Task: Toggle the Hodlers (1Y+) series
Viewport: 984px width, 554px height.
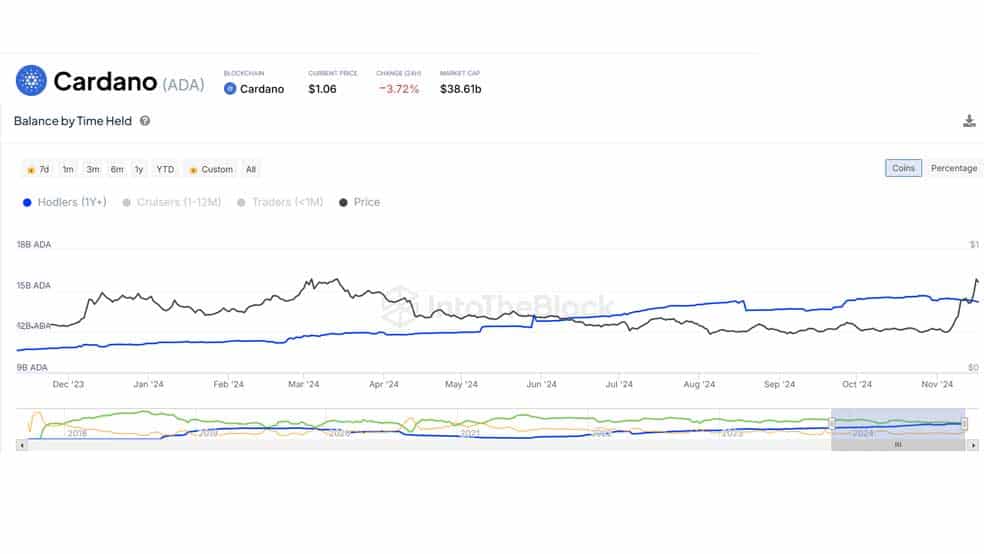Action: [65, 202]
